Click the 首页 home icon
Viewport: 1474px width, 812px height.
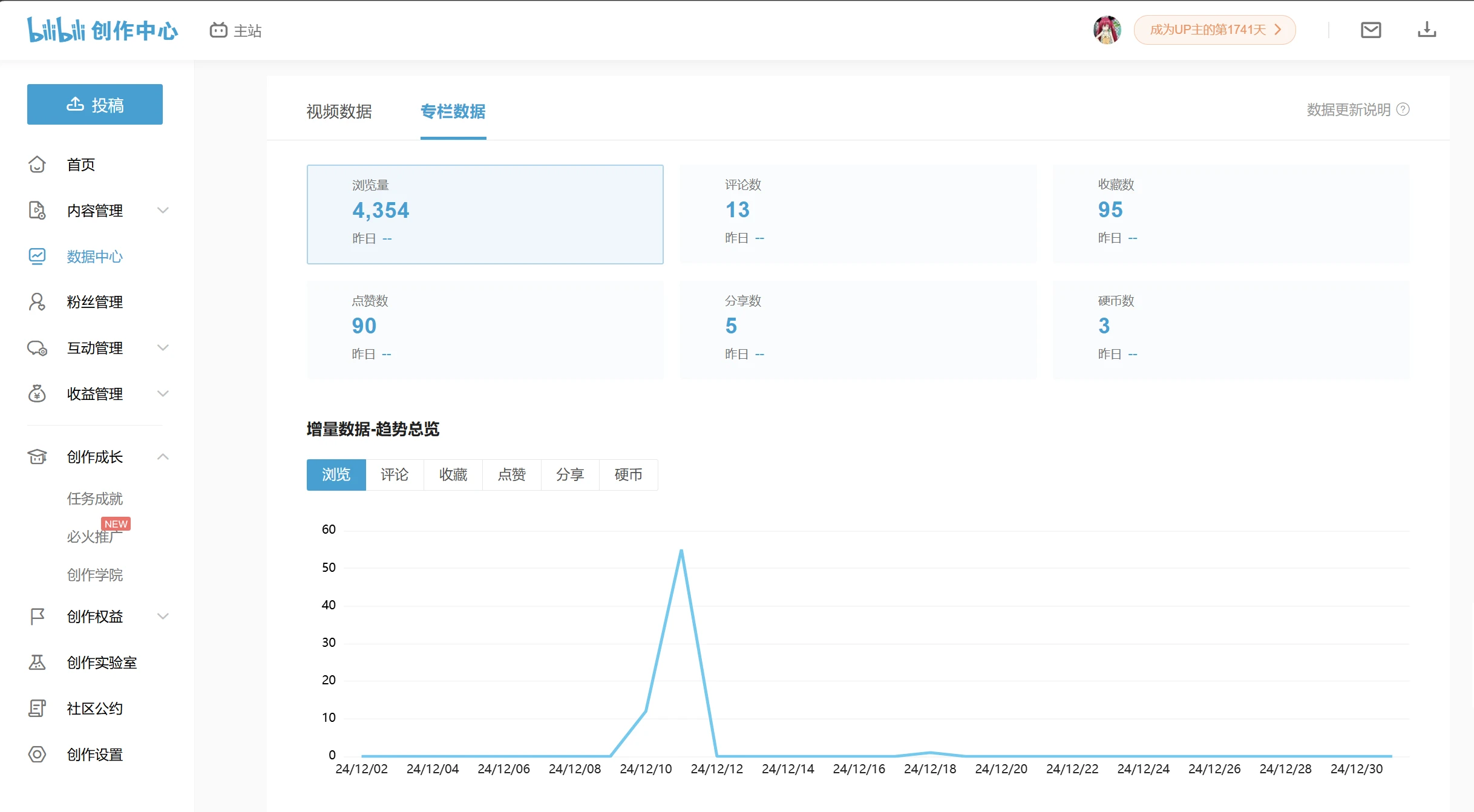(37, 165)
